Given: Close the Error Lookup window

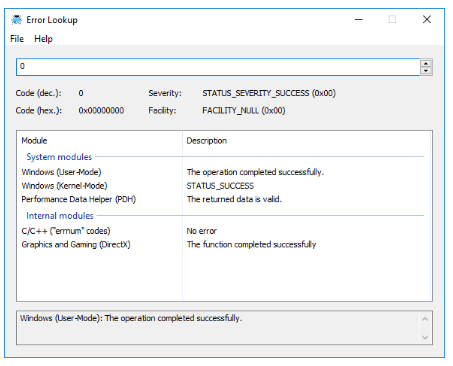Looking at the screenshot, I should [427, 20].
